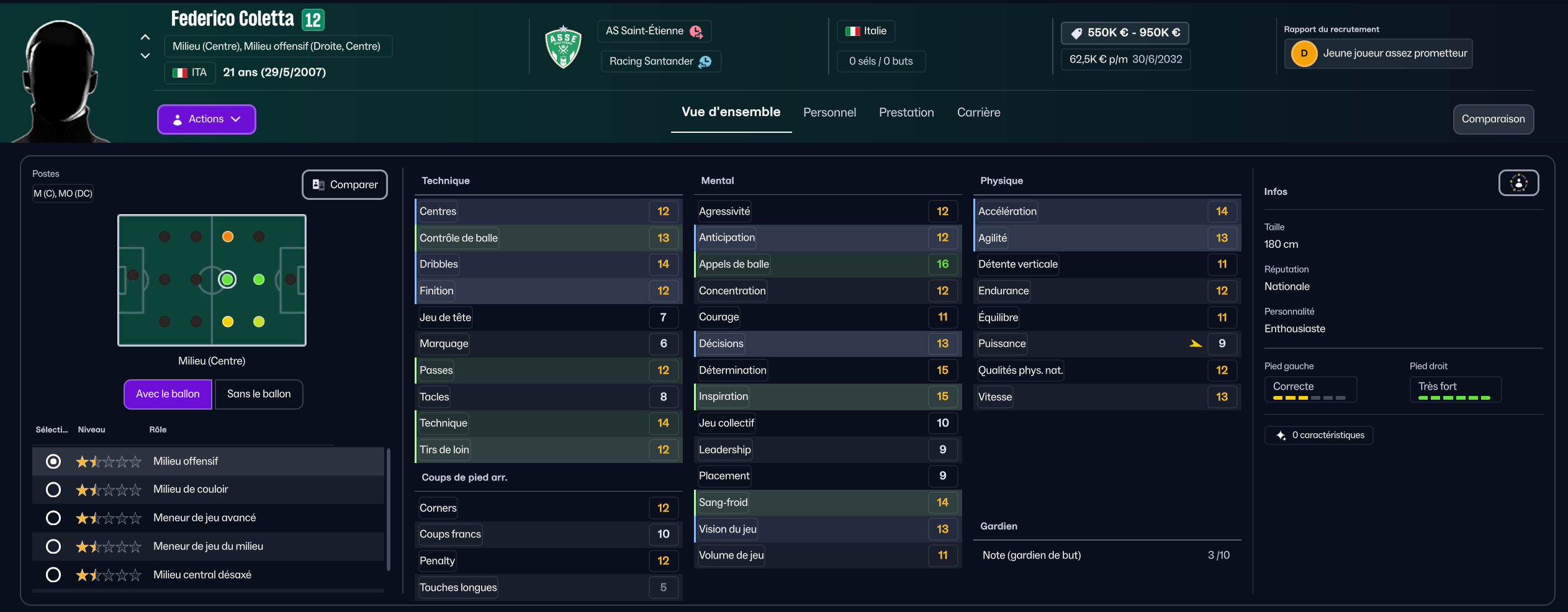Screen dimensions: 1568x612
Task: Choose the Meneur de jeu avancé radio
Action: (53, 518)
